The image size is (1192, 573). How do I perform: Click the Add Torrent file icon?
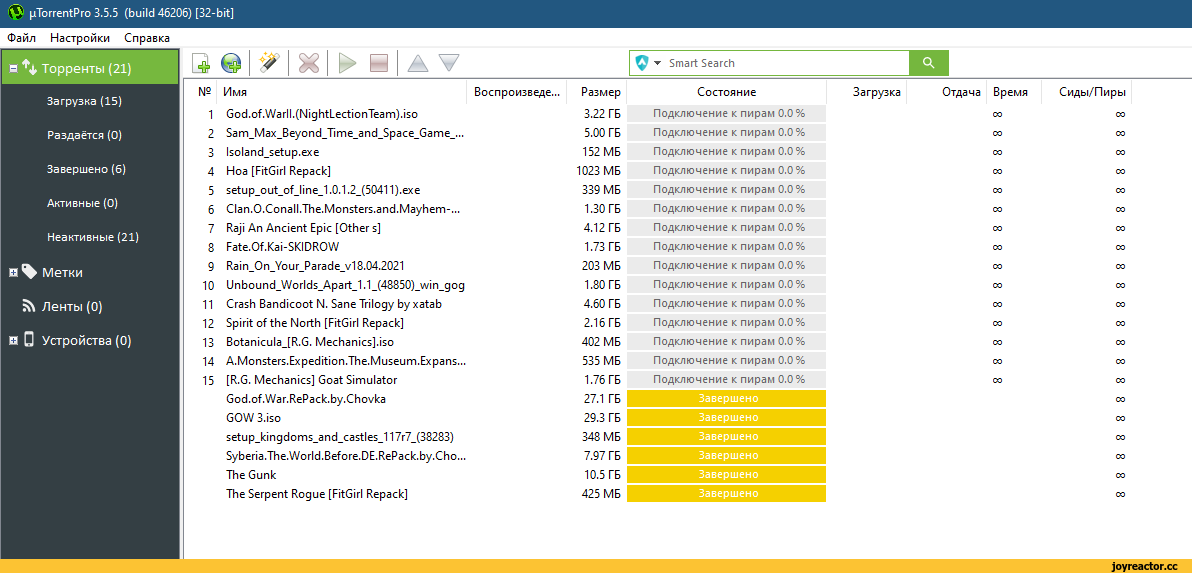tap(201, 63)
